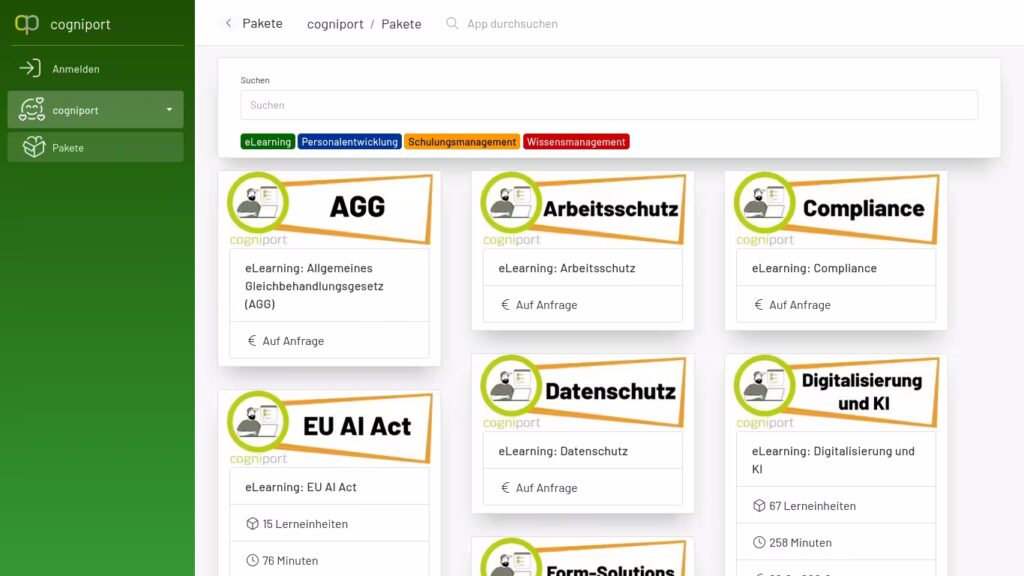Filter by the green eLearning tag
The height and width of the screenshot is (576, 1024).
(267, 142)
